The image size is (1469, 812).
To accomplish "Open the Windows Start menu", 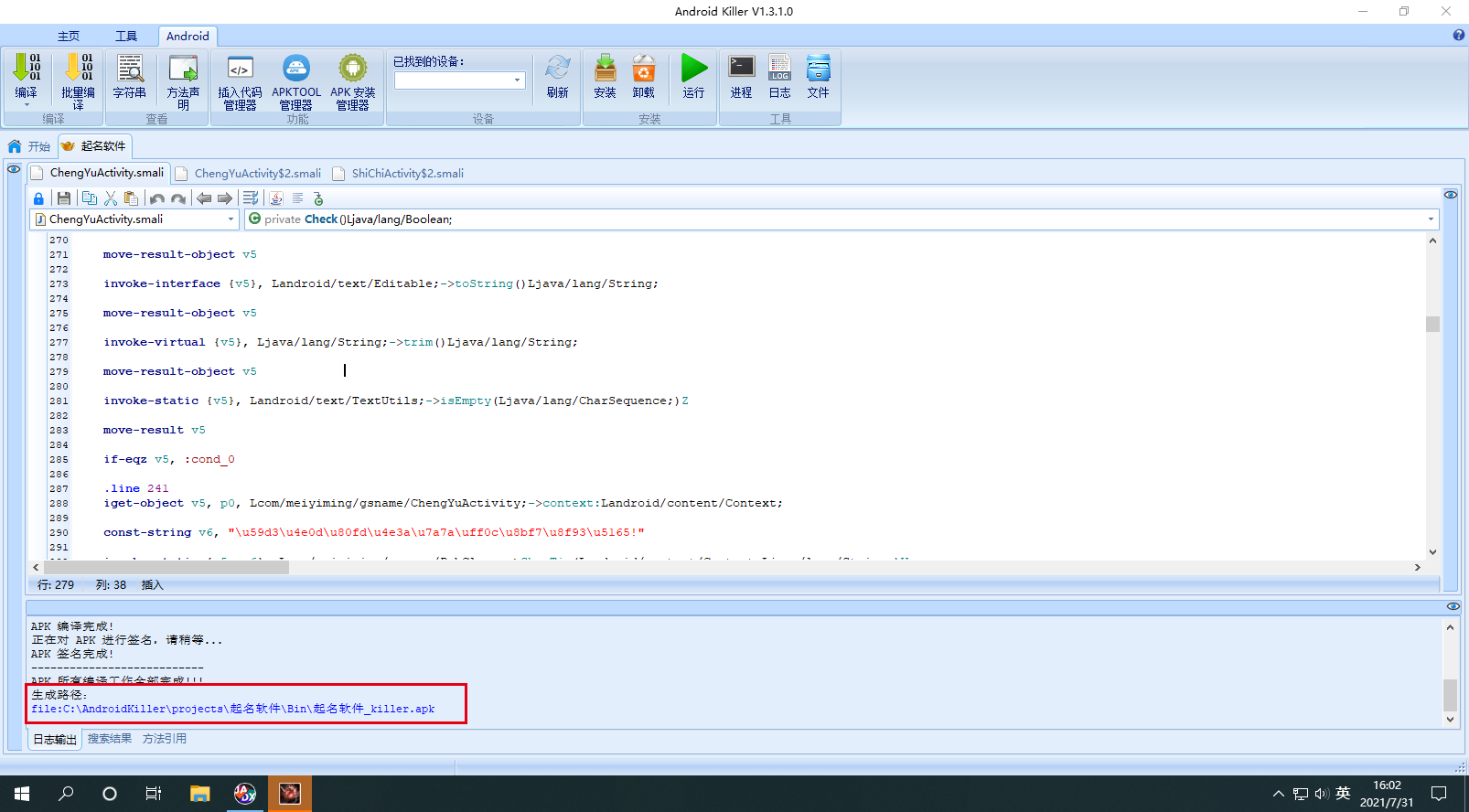I will click(22, 794).
